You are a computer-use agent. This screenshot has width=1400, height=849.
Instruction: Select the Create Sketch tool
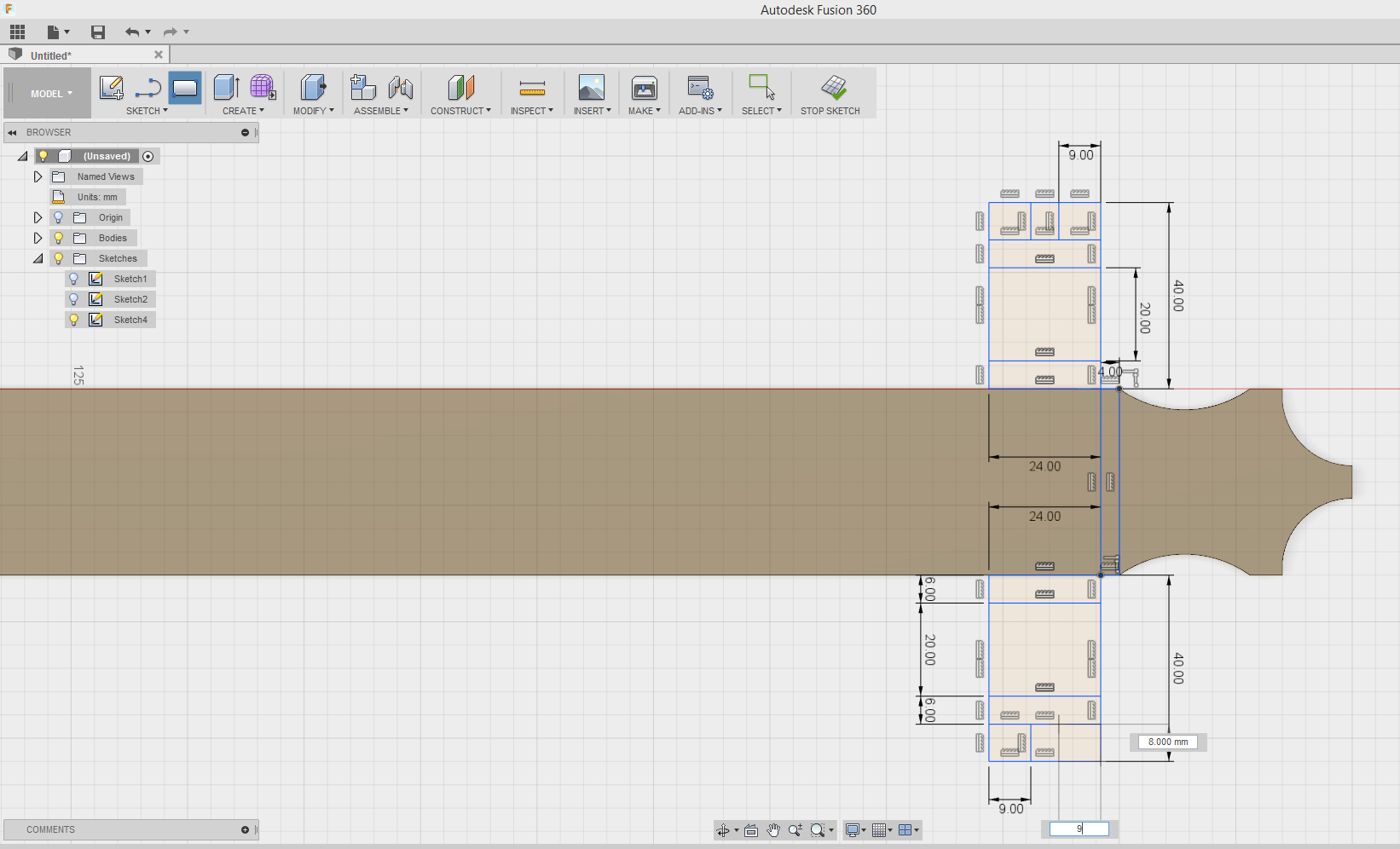(x=111, y=87)
